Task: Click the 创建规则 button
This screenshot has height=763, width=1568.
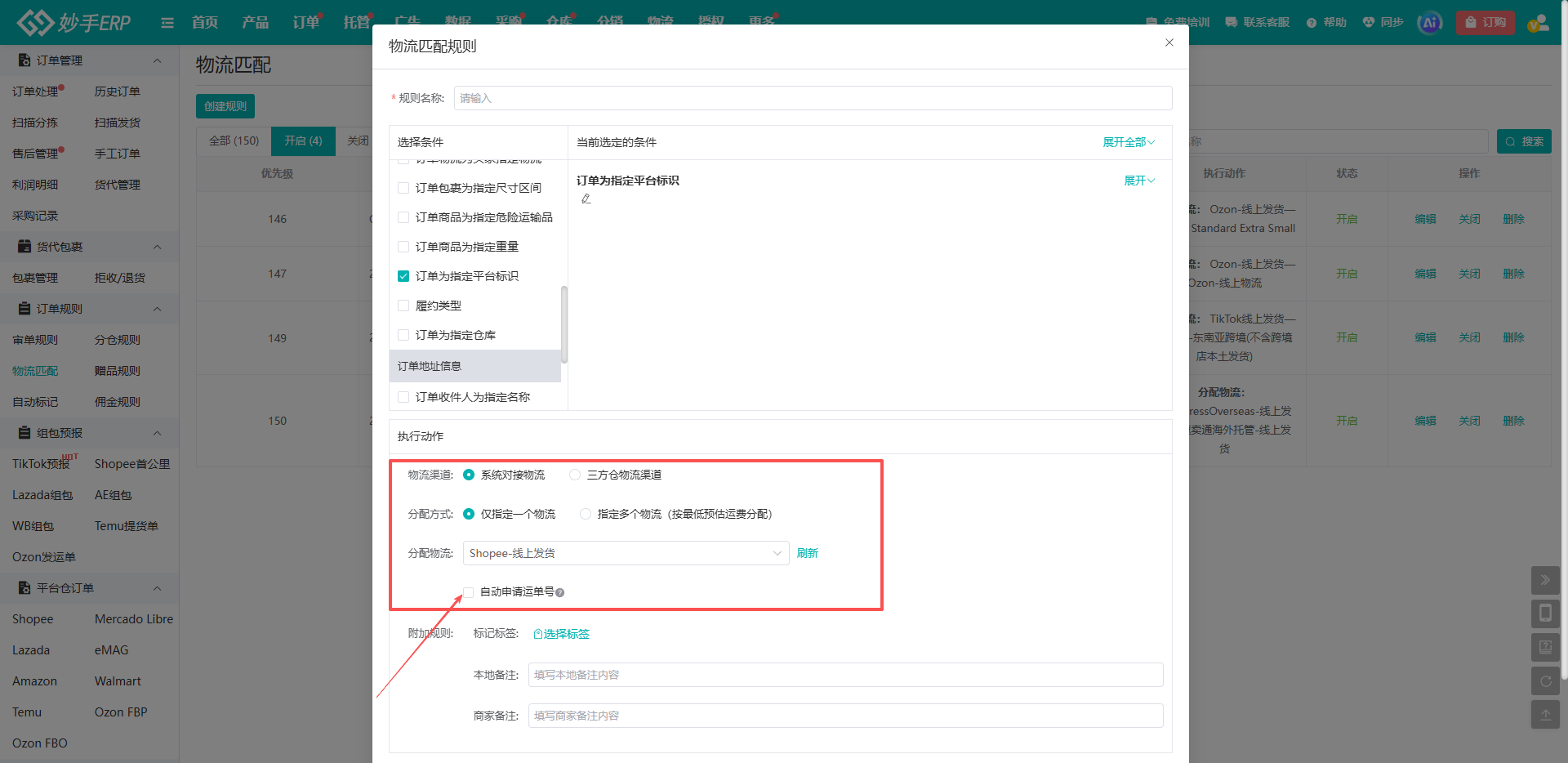Action: click(x=225, y=106)
